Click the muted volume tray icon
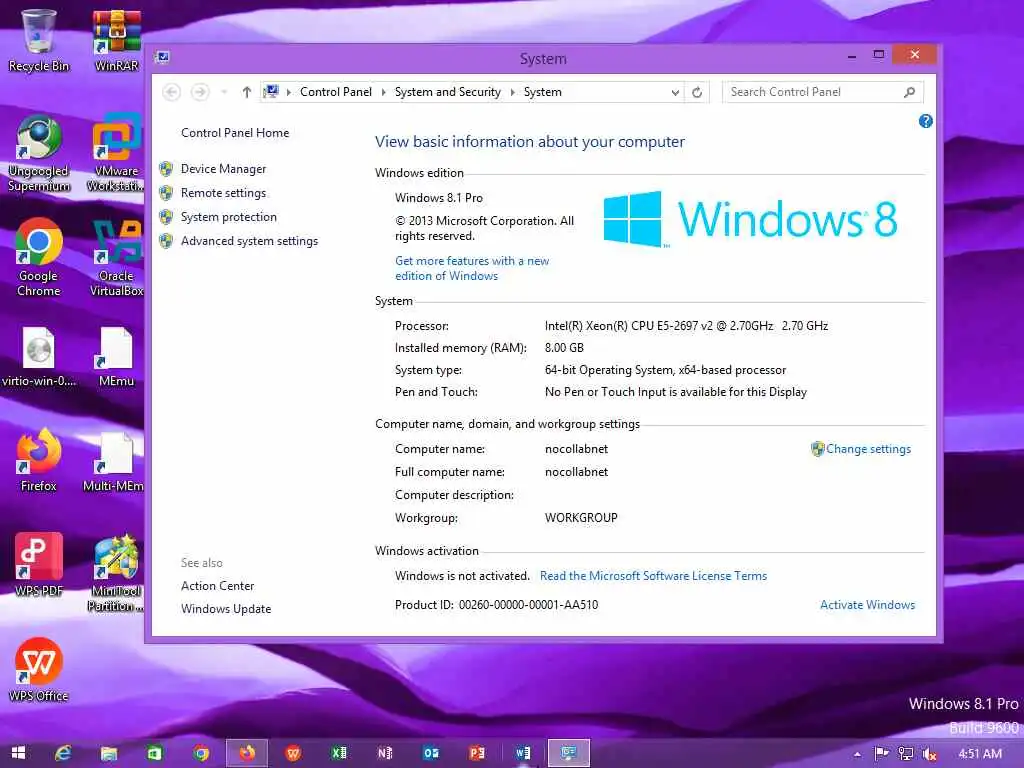The image size is (1024, 768). tap(929, 754)
